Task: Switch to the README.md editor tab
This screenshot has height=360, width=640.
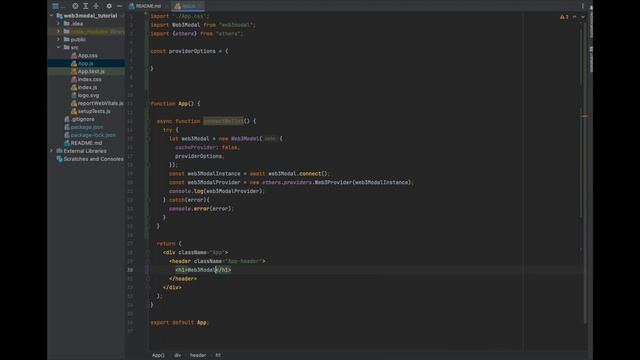Action: [x=145, y=6]
